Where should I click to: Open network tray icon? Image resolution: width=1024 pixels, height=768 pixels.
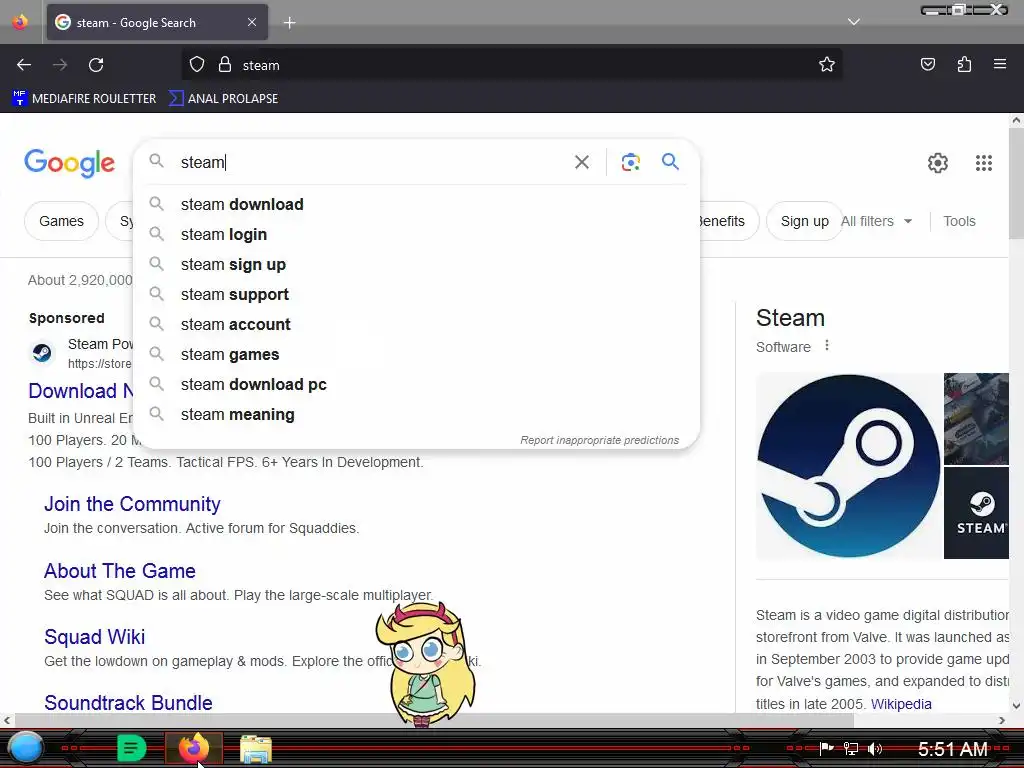(850, 748)
